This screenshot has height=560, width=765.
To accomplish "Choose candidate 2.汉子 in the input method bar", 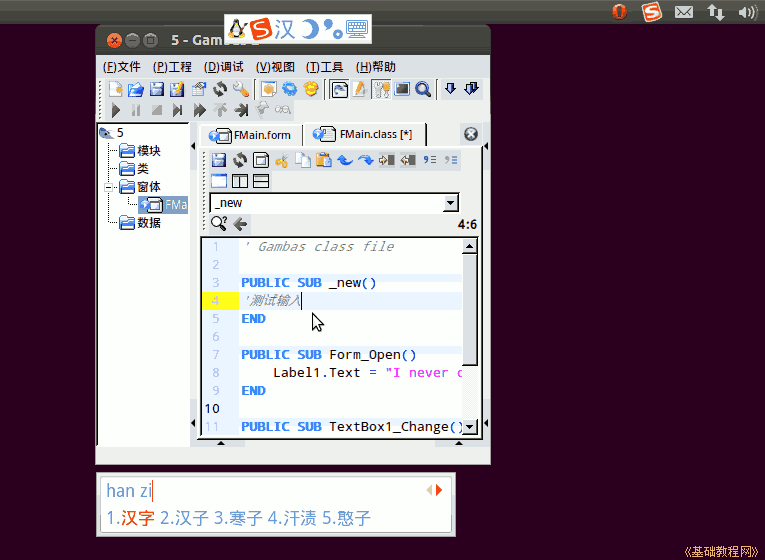I will click(184, 518).
